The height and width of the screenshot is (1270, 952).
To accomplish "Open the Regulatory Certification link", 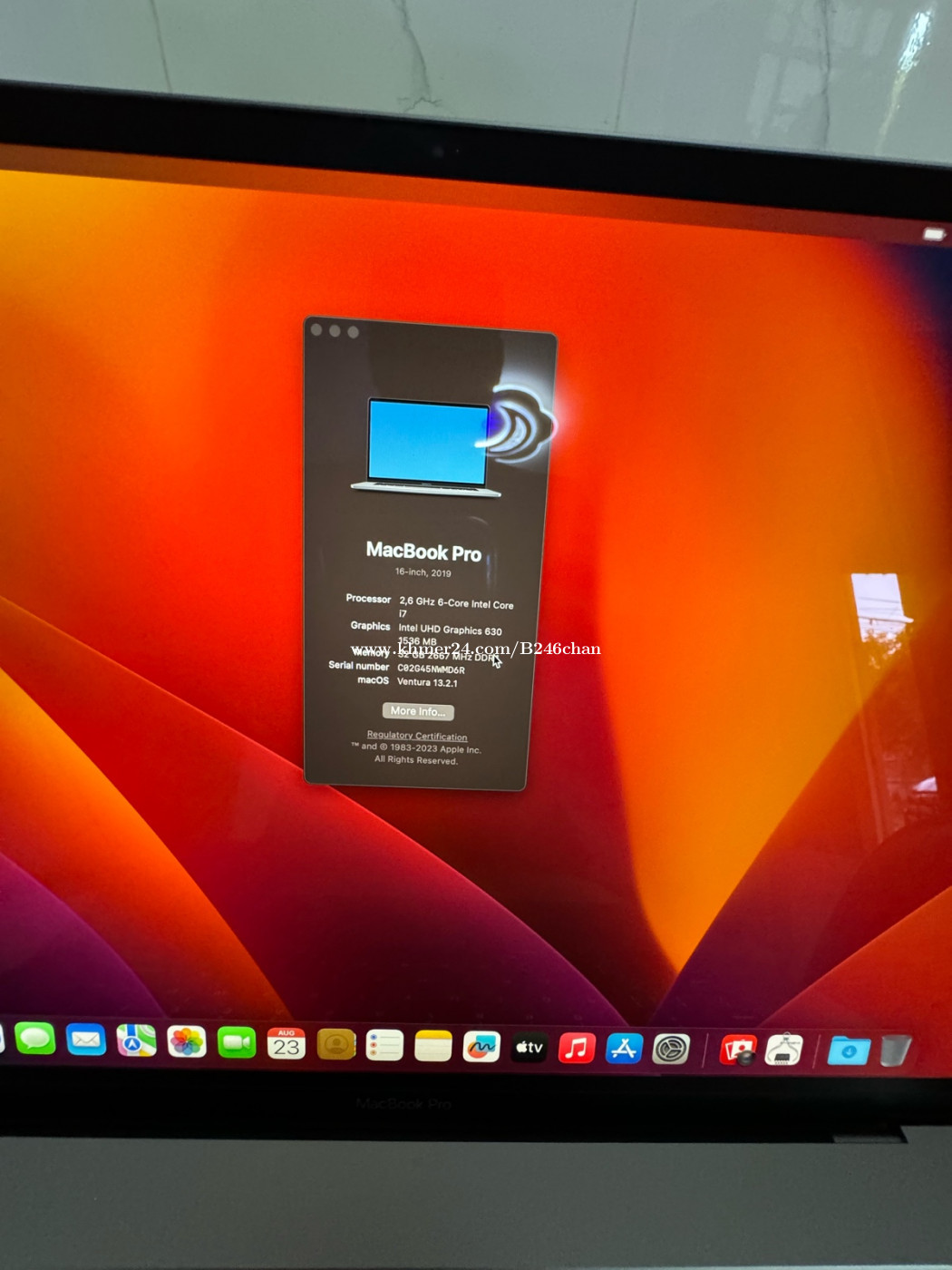I will 417,736.
